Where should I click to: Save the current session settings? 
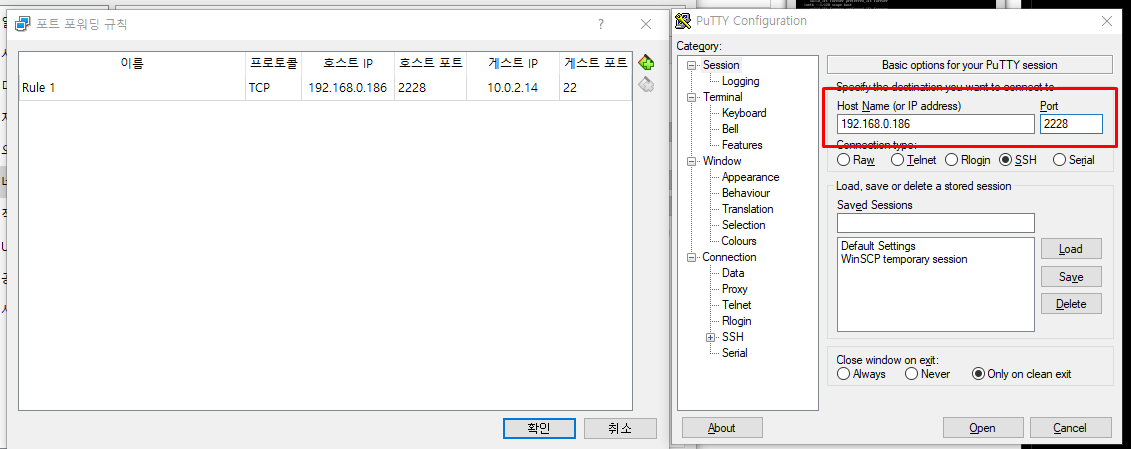pos(1071,276)
